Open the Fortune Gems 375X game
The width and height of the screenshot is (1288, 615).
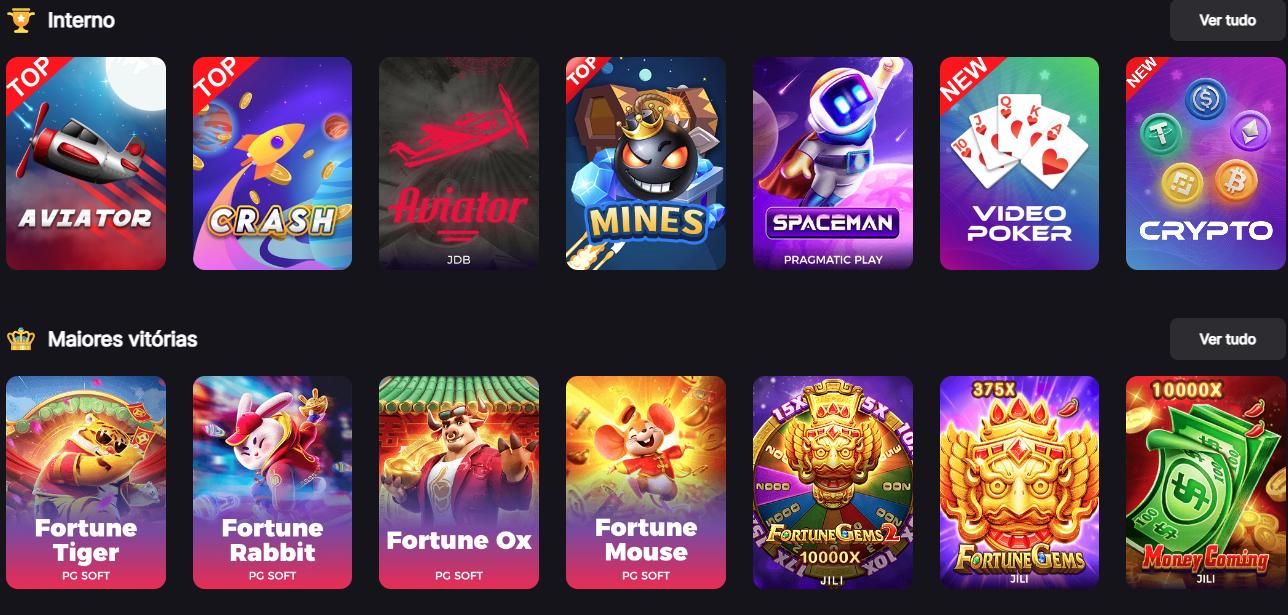[x=1019, y=482]
